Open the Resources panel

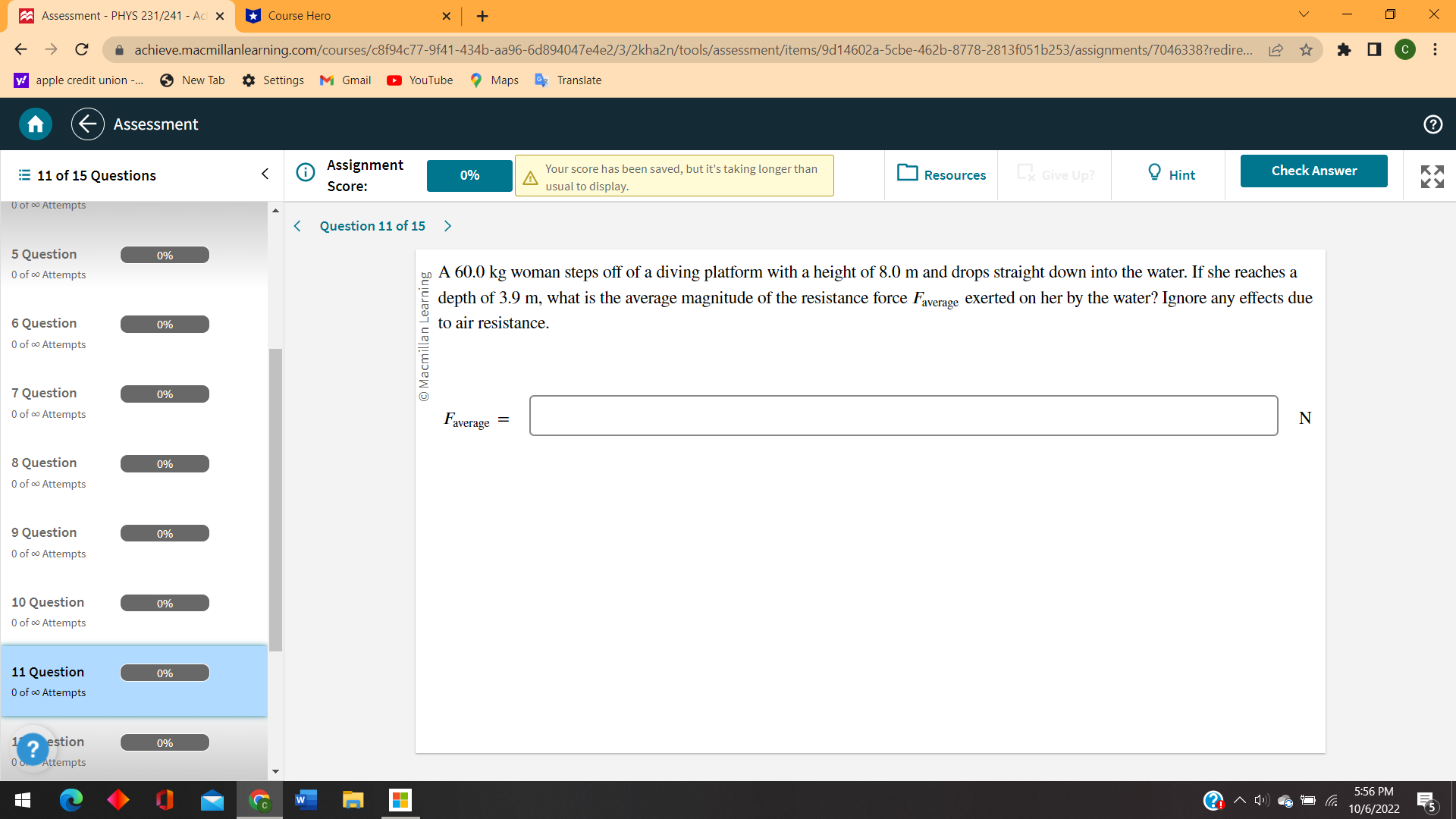pyautogui.click(x=941, y=174)
